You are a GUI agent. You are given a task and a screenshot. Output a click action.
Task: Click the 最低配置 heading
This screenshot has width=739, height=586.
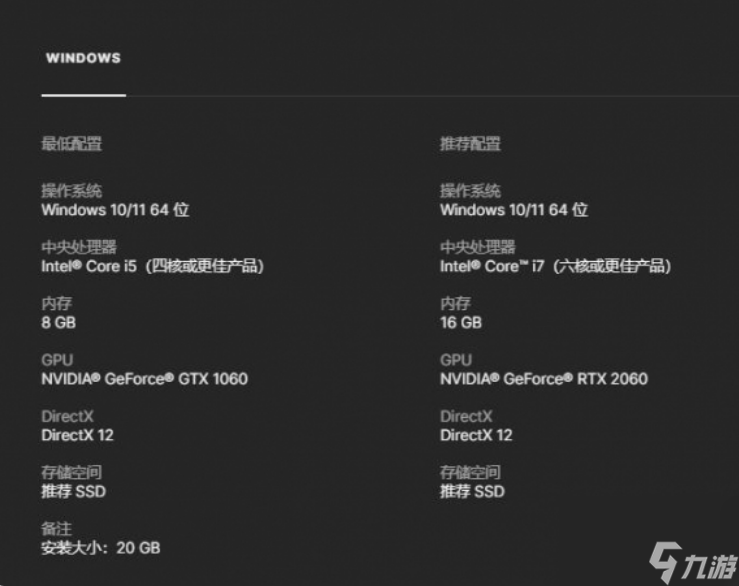click(72, 143)
